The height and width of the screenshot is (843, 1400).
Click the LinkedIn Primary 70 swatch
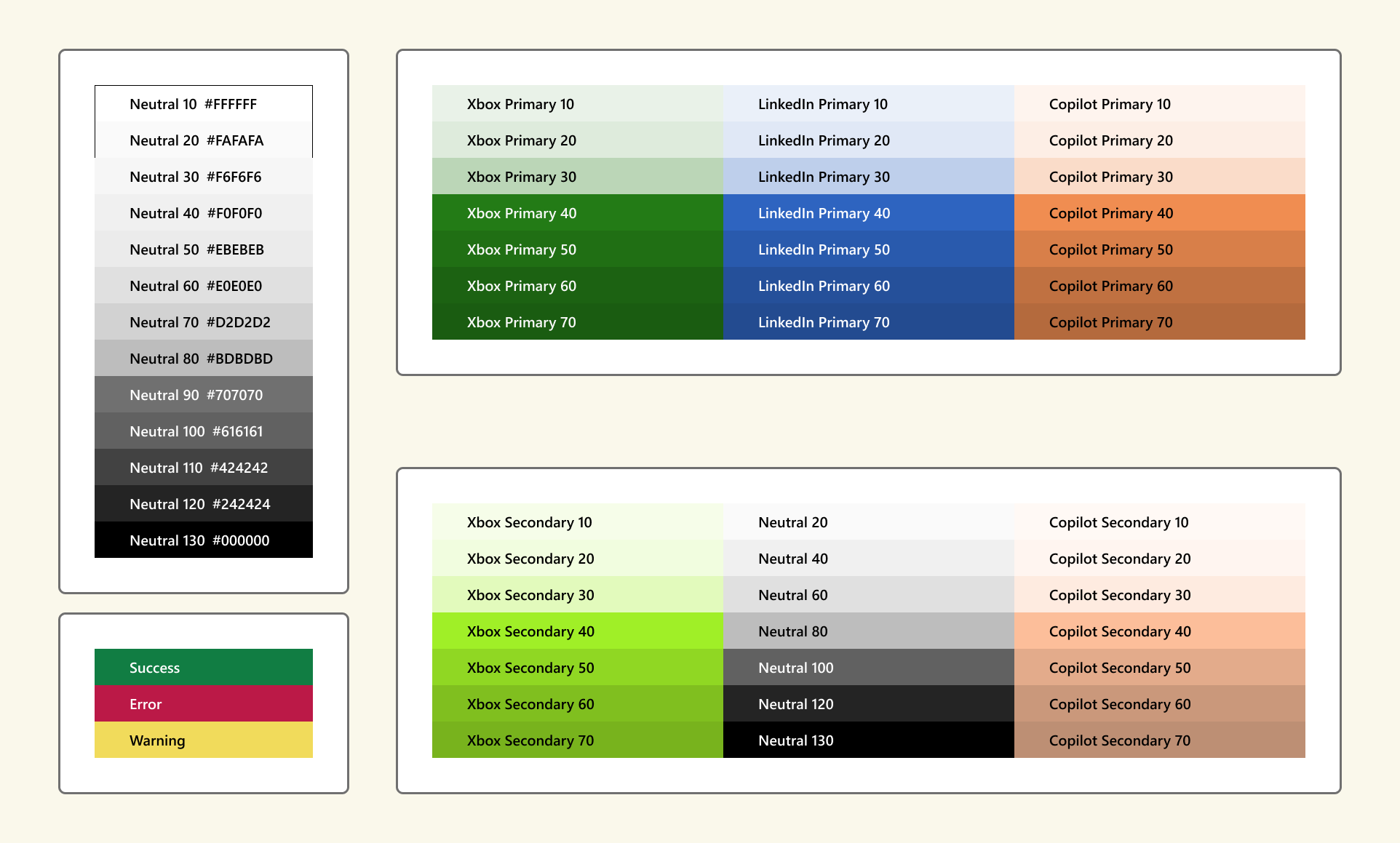[x=868, y=322]
